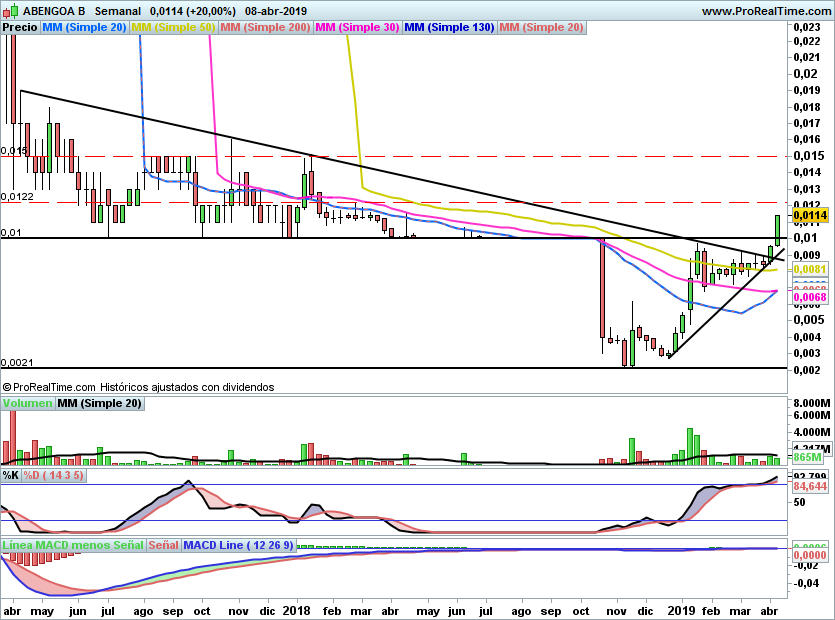Click the 08-abr-2019 date in header
The height and width of the screenshot is (620, 835).
point(276,11)
